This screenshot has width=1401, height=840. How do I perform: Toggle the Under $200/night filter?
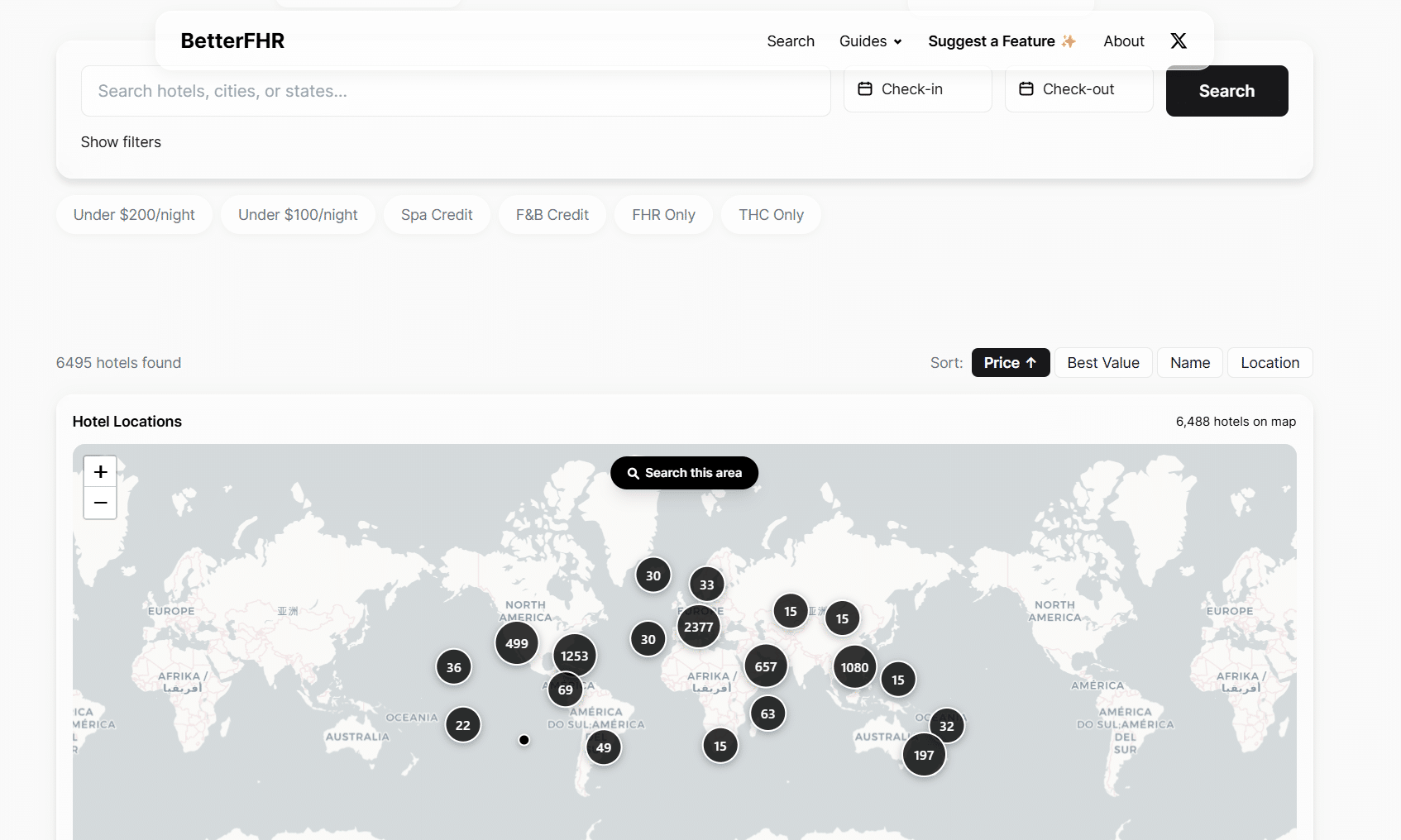click(134, 215)
